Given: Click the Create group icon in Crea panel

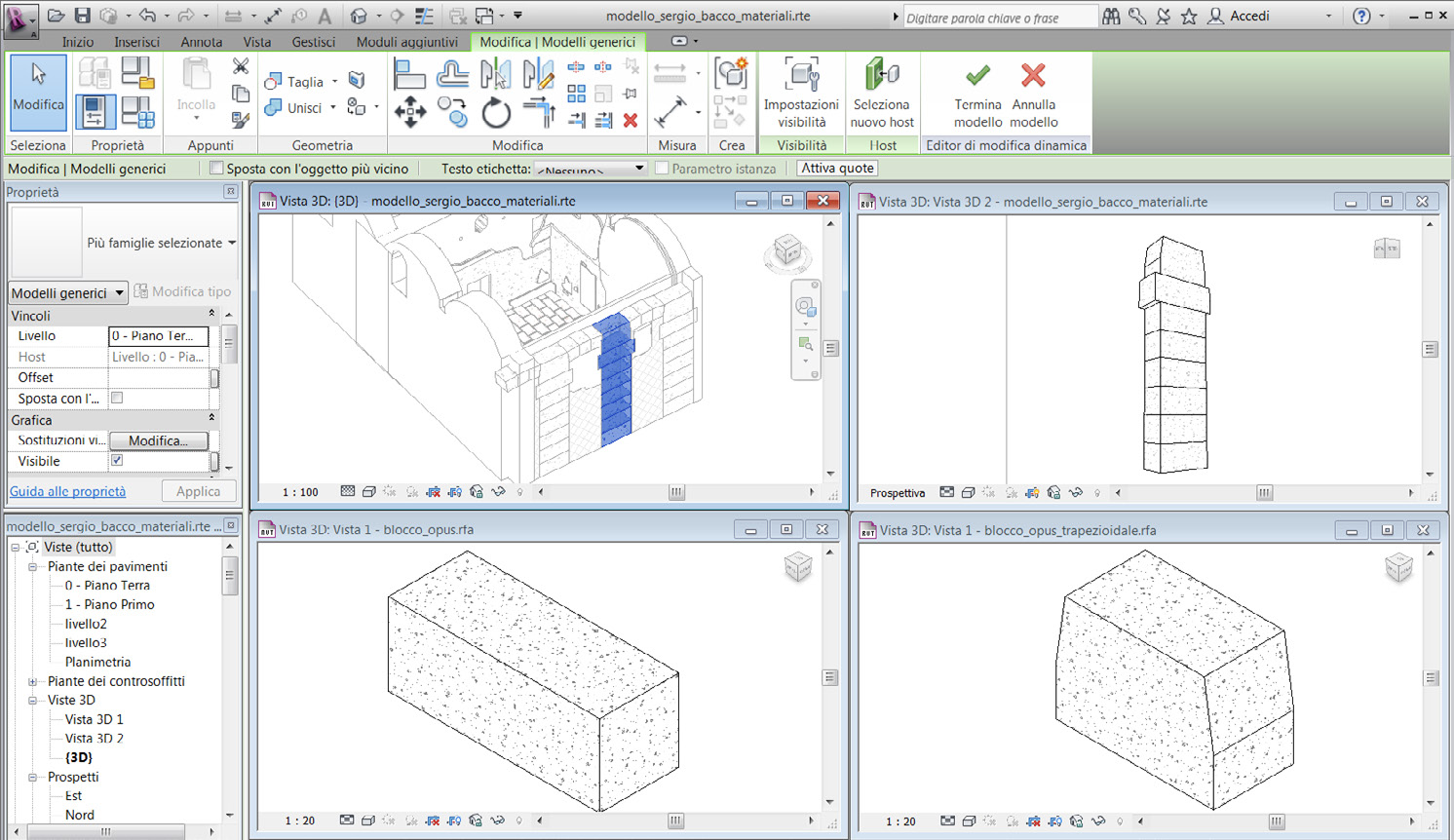Looking at the screenshot, I should tap(731, 73).
